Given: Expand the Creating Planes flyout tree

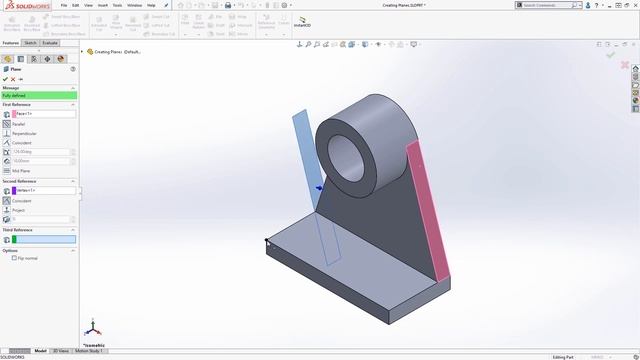Looking at the screenshot, I should coord(82,52).
